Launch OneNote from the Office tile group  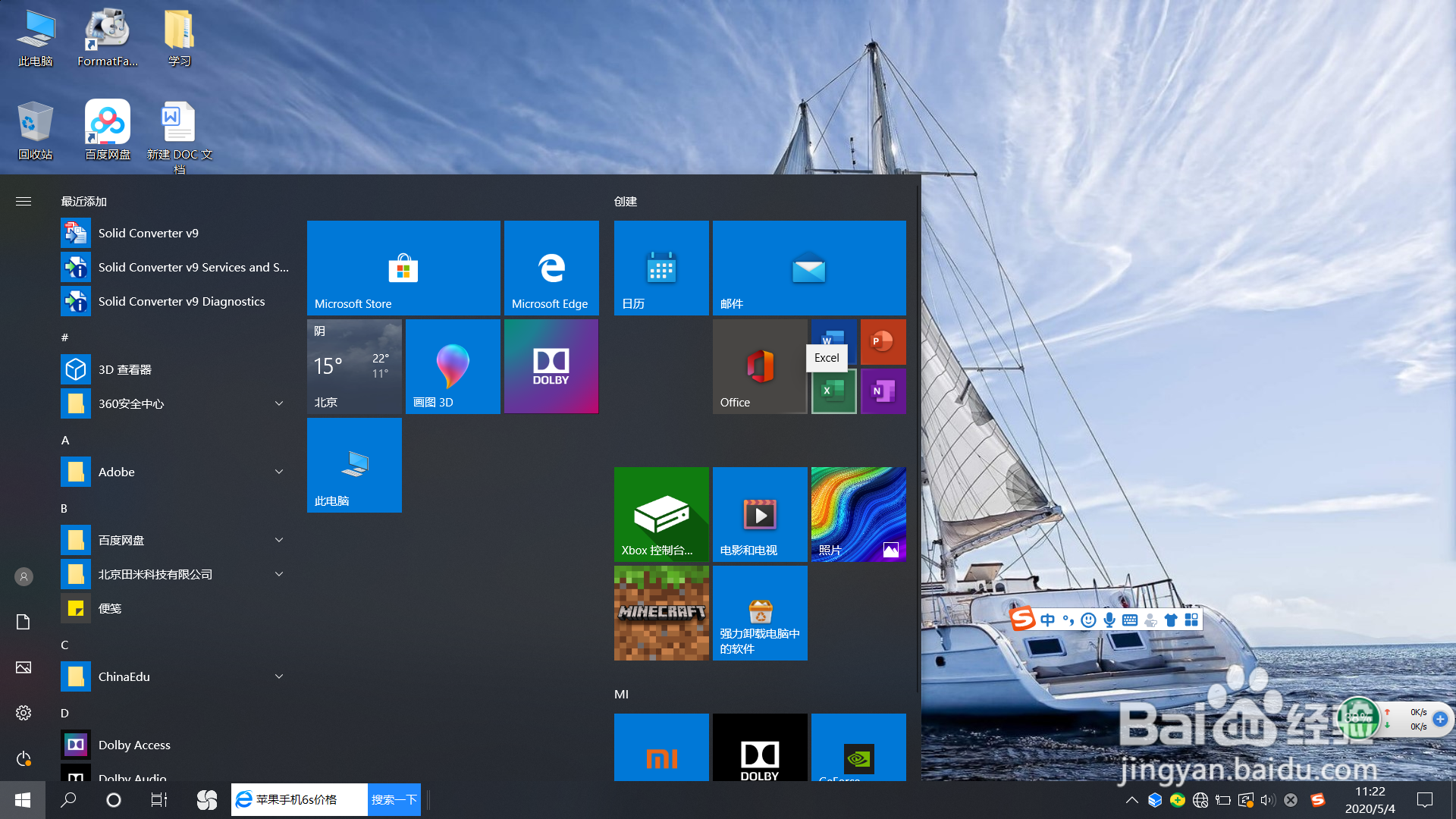click(x=883, y=391)
